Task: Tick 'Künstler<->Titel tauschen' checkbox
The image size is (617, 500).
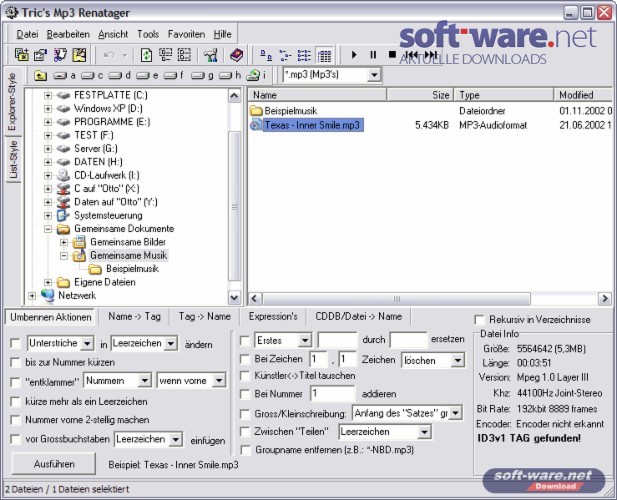Action: coord(245,376)
